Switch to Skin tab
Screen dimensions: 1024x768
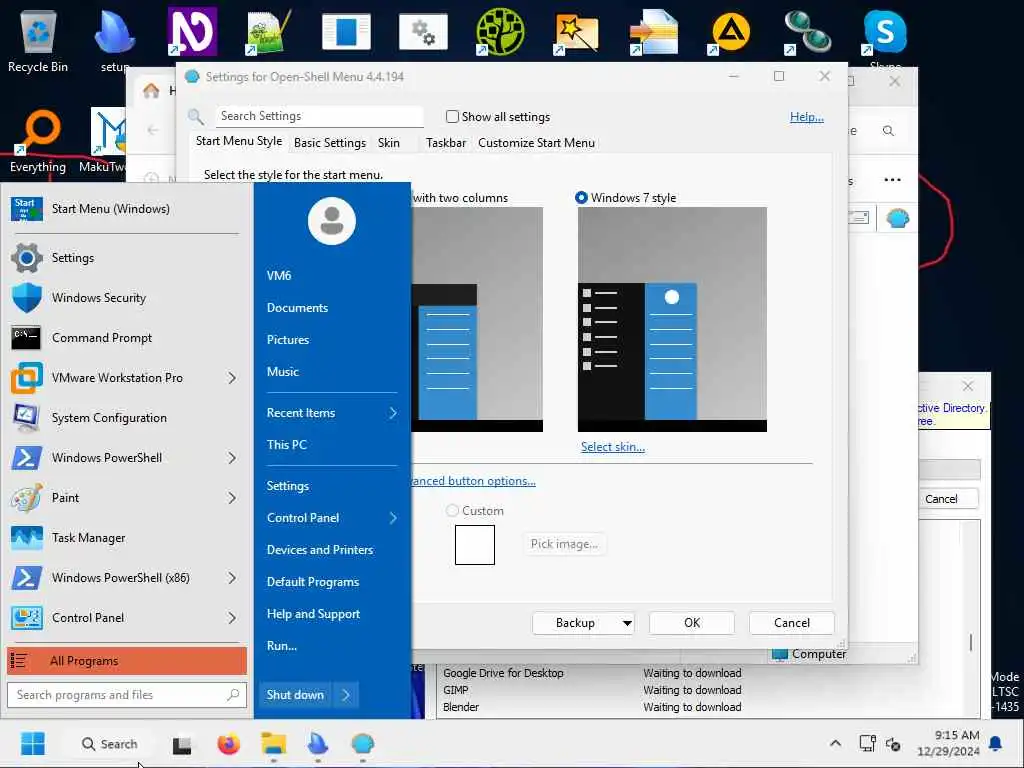[x=389, y=142]
